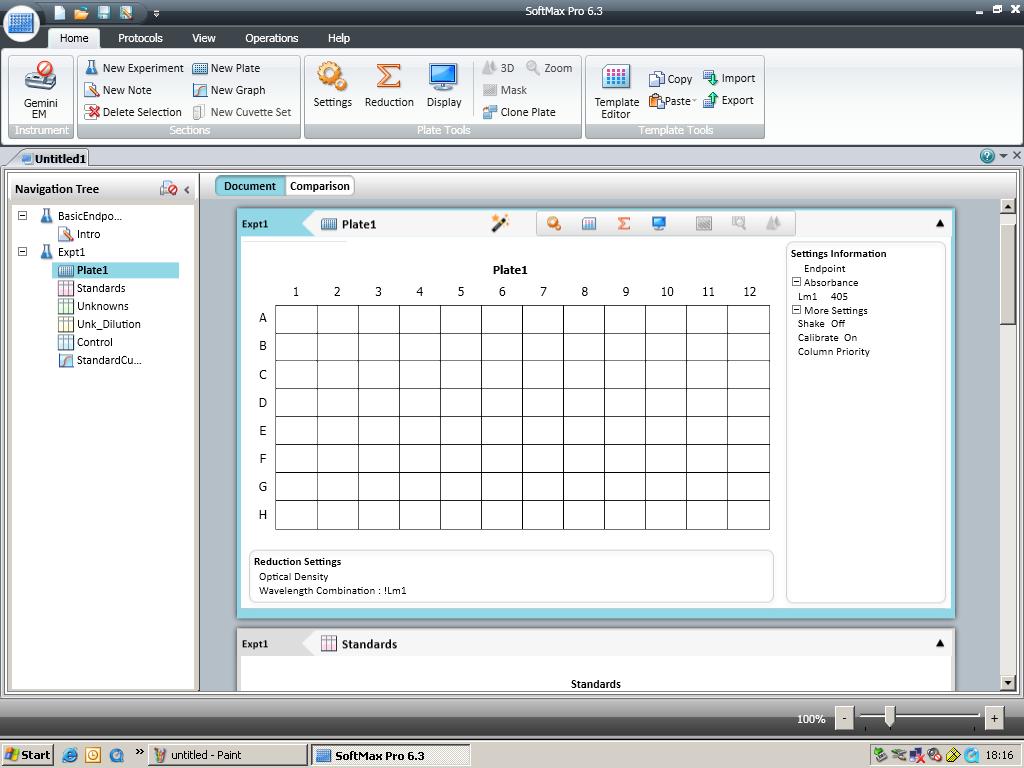Open the SoftMax Pro application menu button
This screenshot has height=768, width=1024.
(22, 22)
